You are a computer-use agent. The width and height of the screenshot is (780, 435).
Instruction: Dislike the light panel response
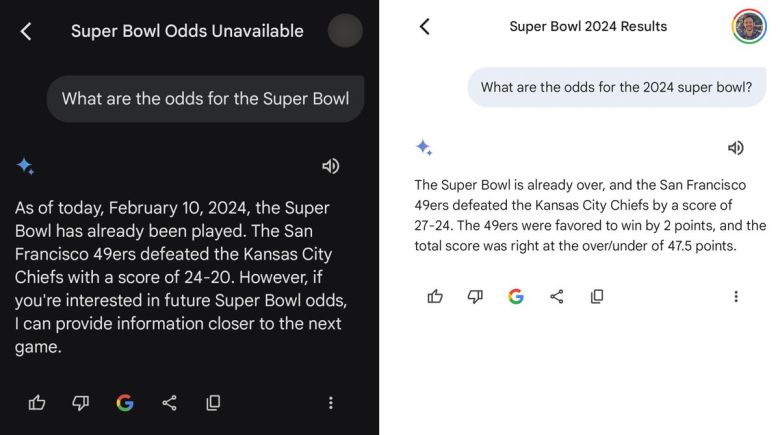click(475, 296)
